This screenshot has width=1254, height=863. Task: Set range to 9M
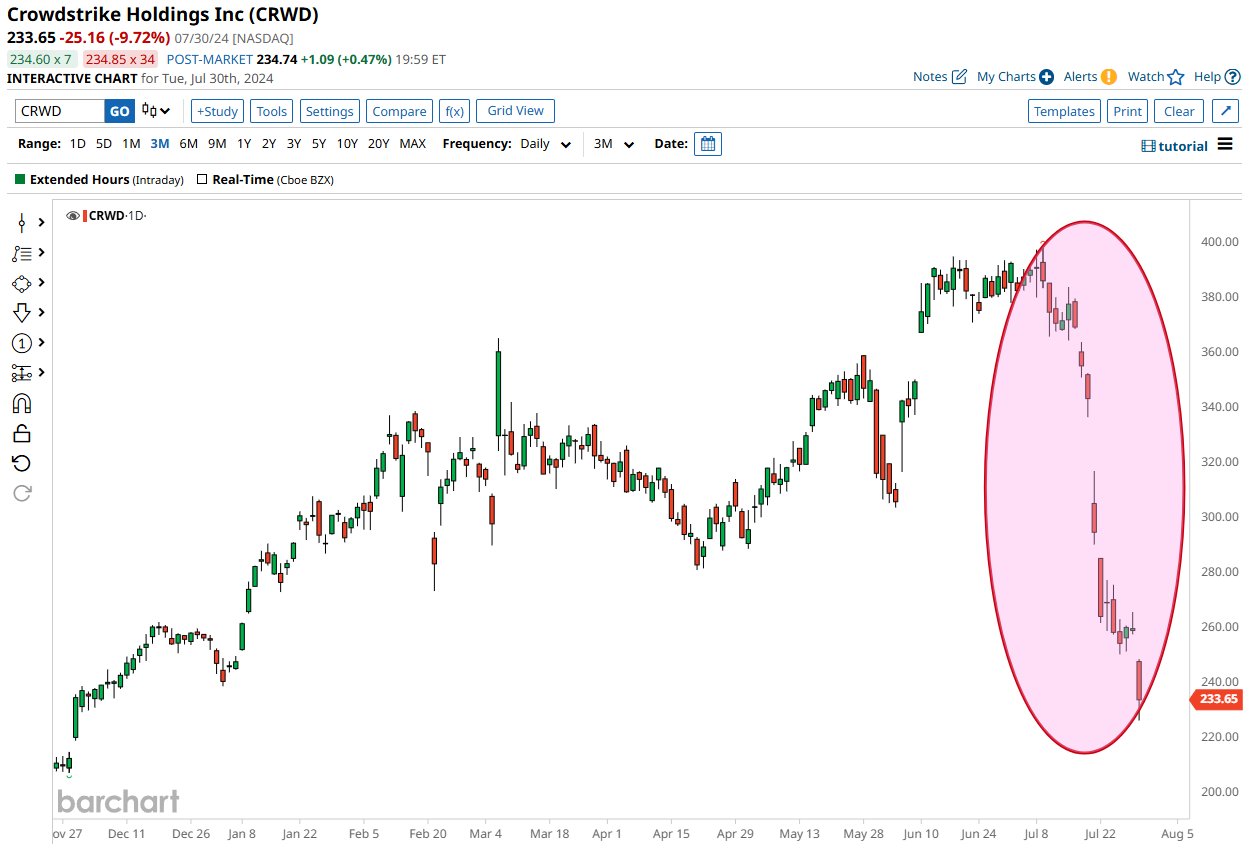point(217,144)
